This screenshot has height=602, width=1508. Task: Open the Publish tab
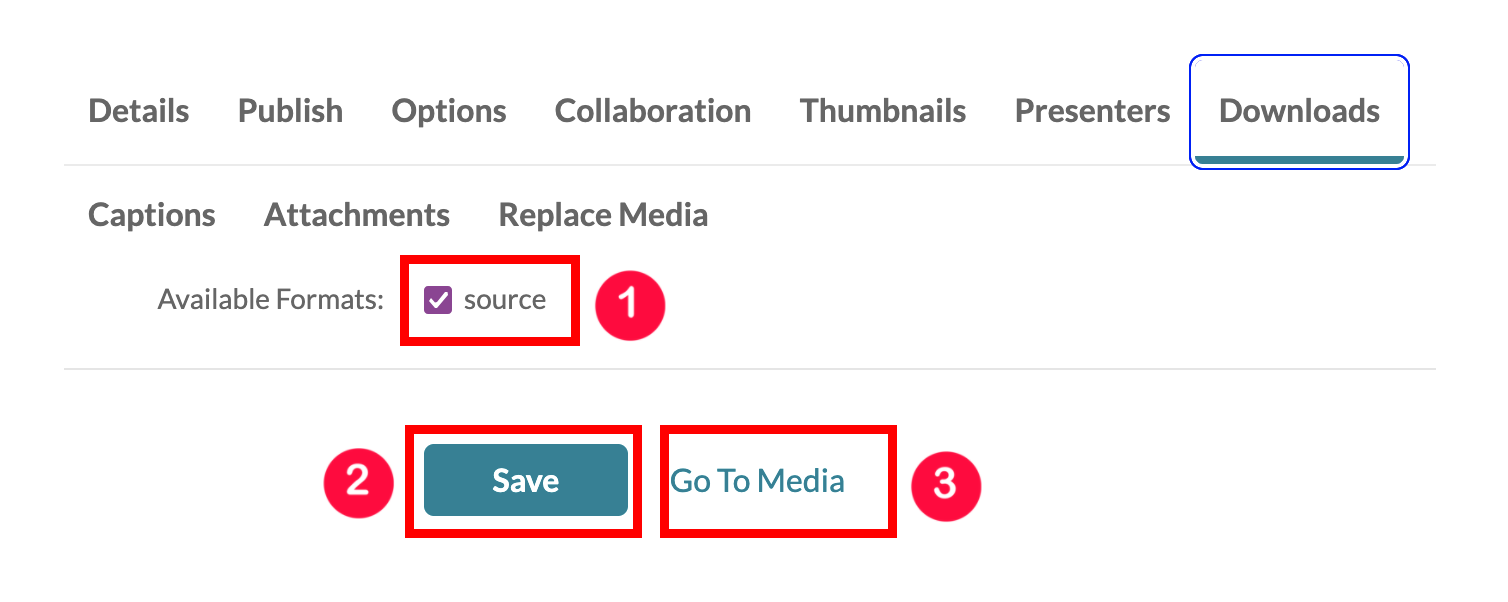click(289, 111)
